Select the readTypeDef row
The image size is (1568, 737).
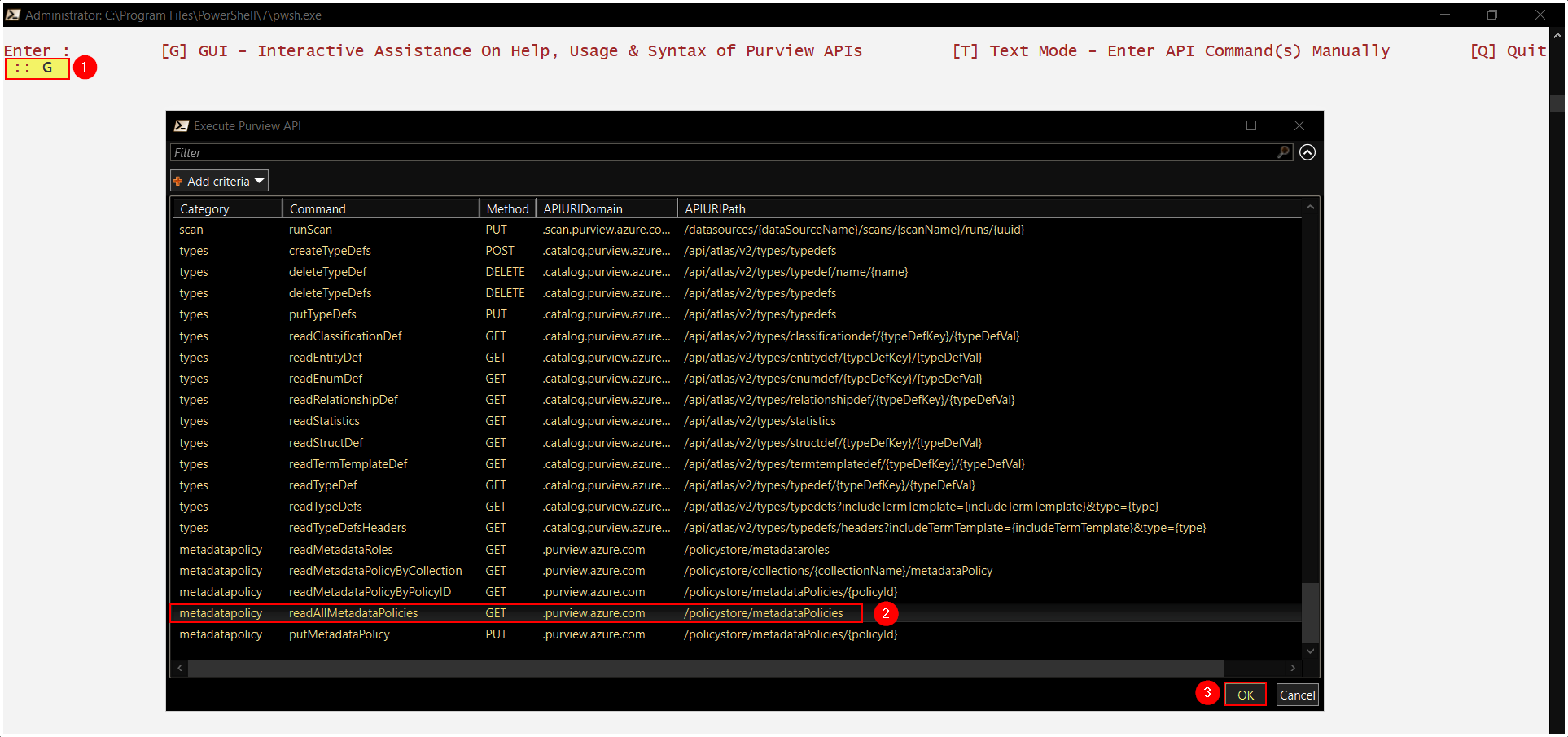[736, 485]
